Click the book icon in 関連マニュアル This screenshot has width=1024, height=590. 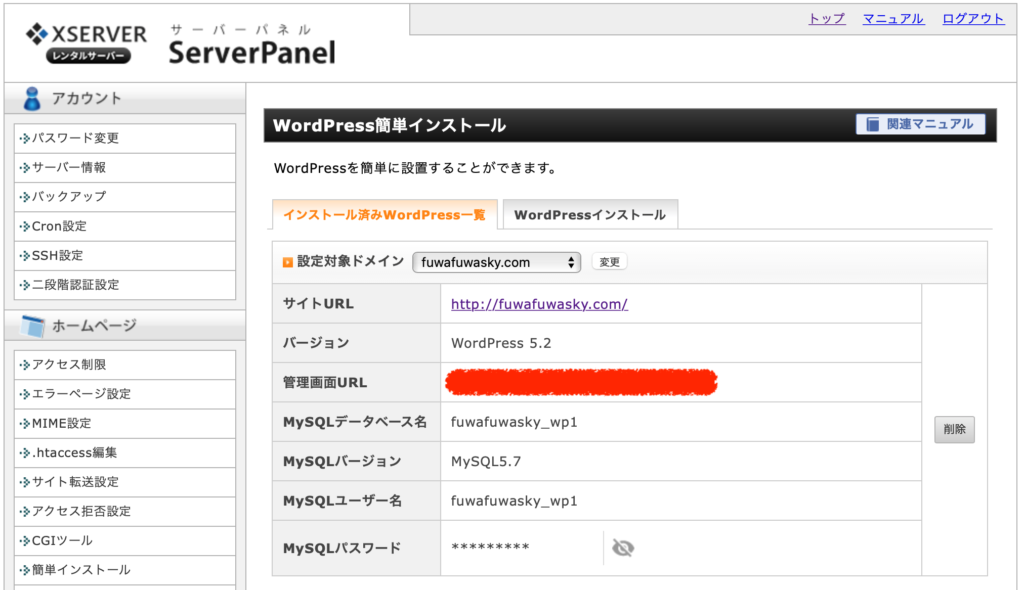pos(872,124)
